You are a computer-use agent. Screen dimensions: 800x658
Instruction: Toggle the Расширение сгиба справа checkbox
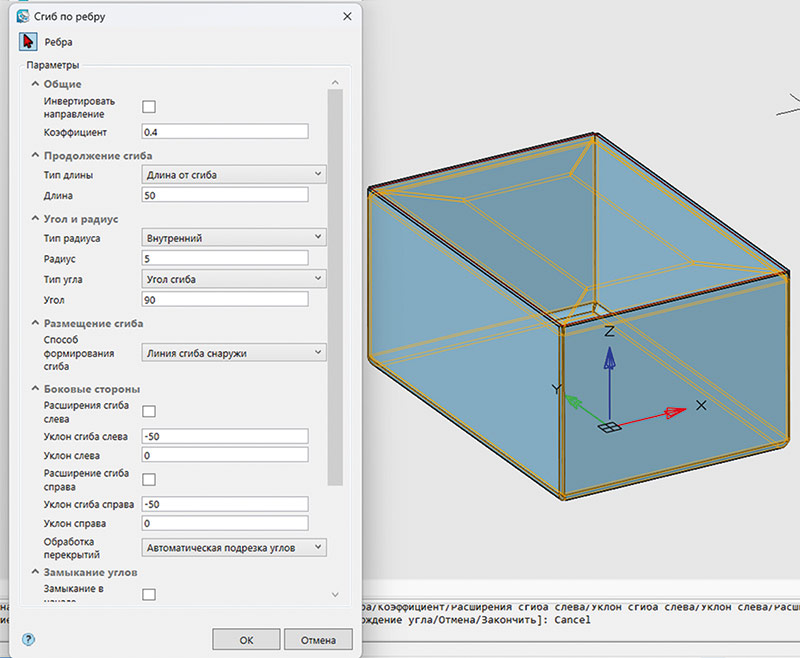[149, 479]
